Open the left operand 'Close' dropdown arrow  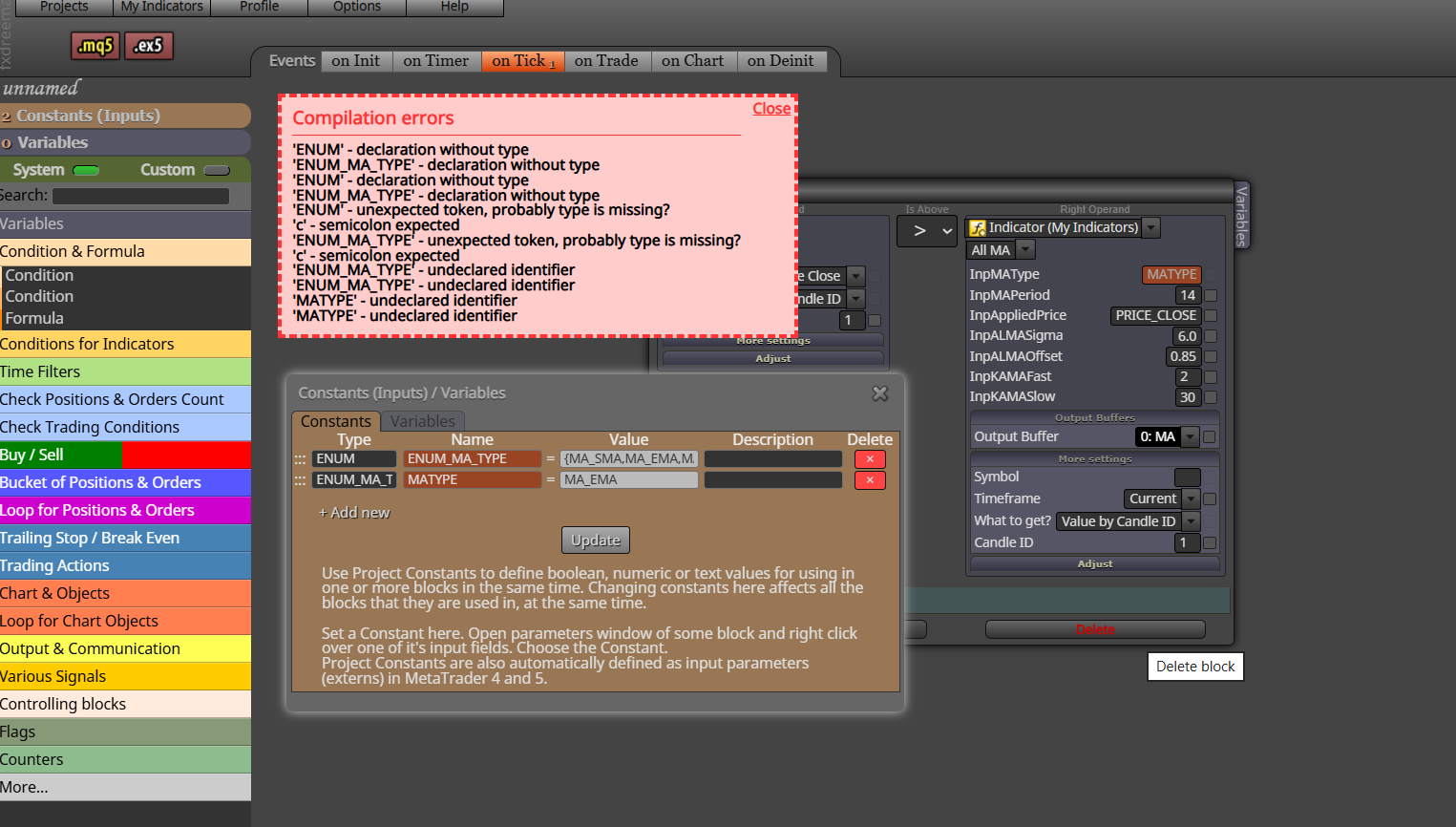(x=855, y=276)
